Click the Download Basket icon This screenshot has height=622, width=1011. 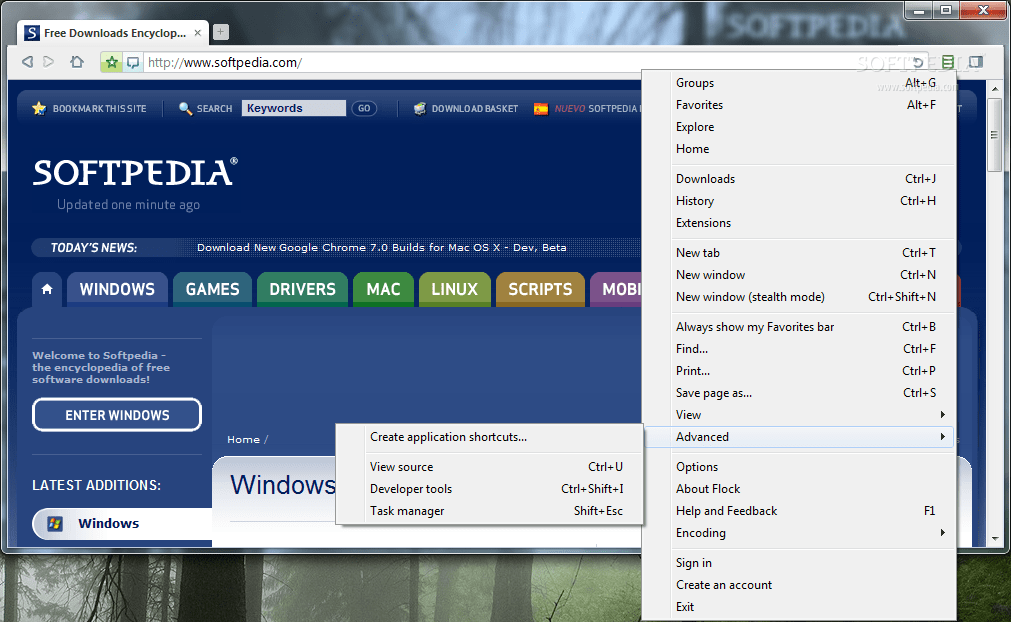click(x=420, y=108)
